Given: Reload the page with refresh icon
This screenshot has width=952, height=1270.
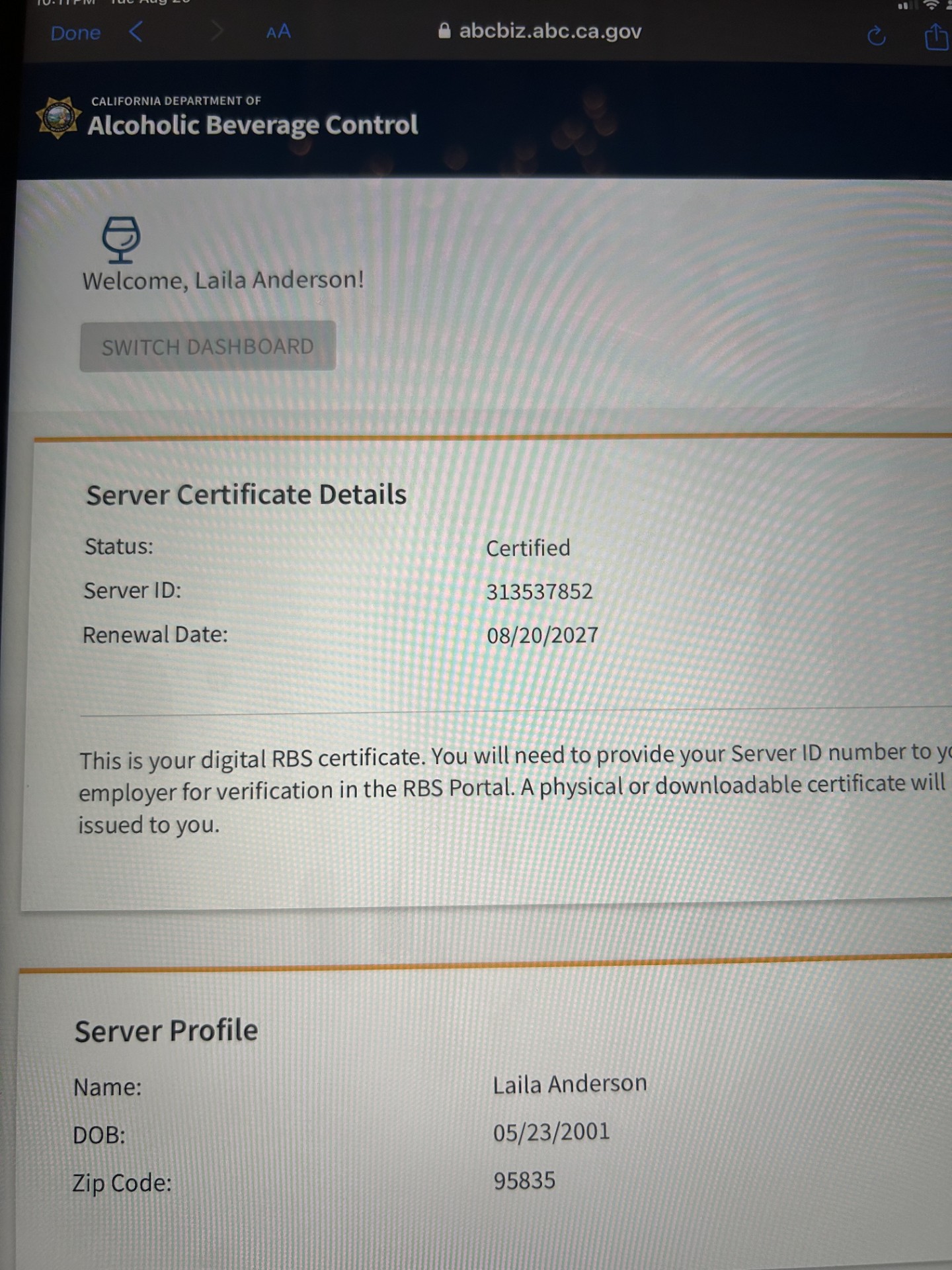Looking at the screenshot, I should [x=876, y=36].
